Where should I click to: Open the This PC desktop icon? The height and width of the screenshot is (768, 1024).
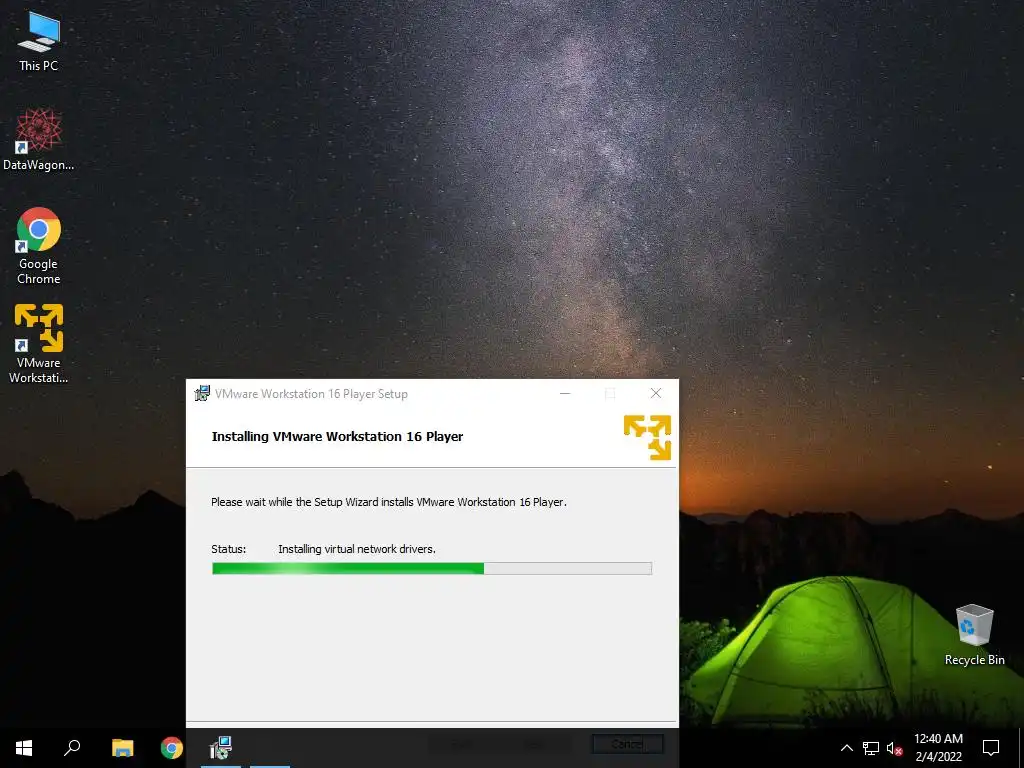[39, 42]
